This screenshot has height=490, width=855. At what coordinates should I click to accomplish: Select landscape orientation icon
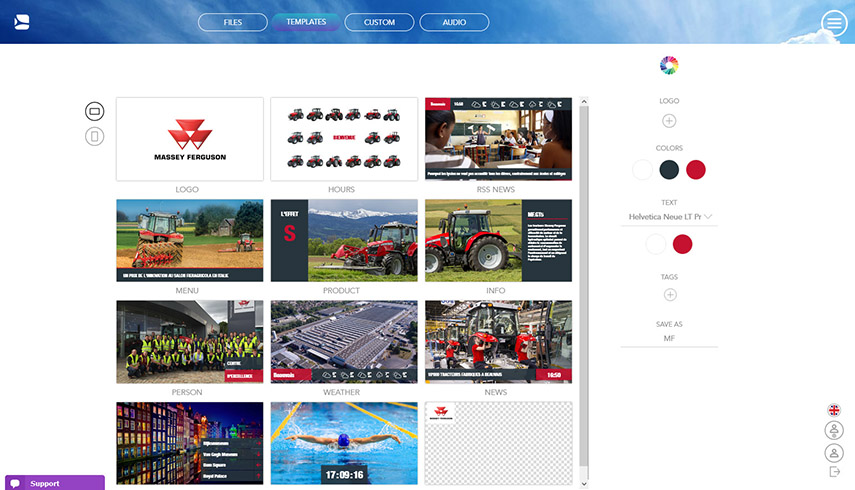94,111
